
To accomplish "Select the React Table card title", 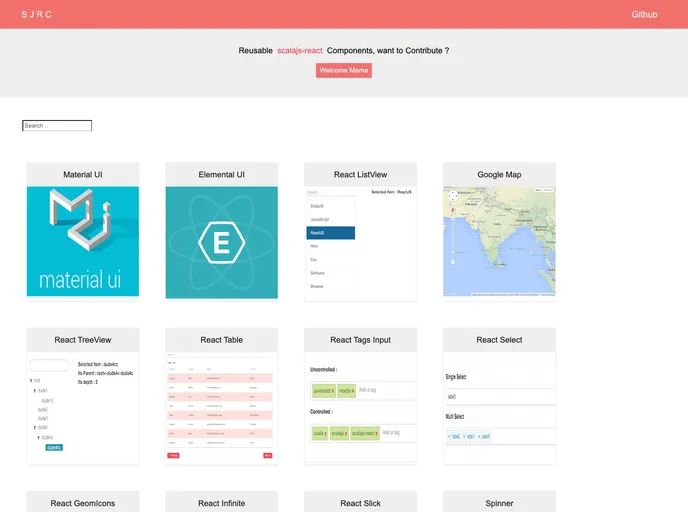I will [x=222, y=340].
